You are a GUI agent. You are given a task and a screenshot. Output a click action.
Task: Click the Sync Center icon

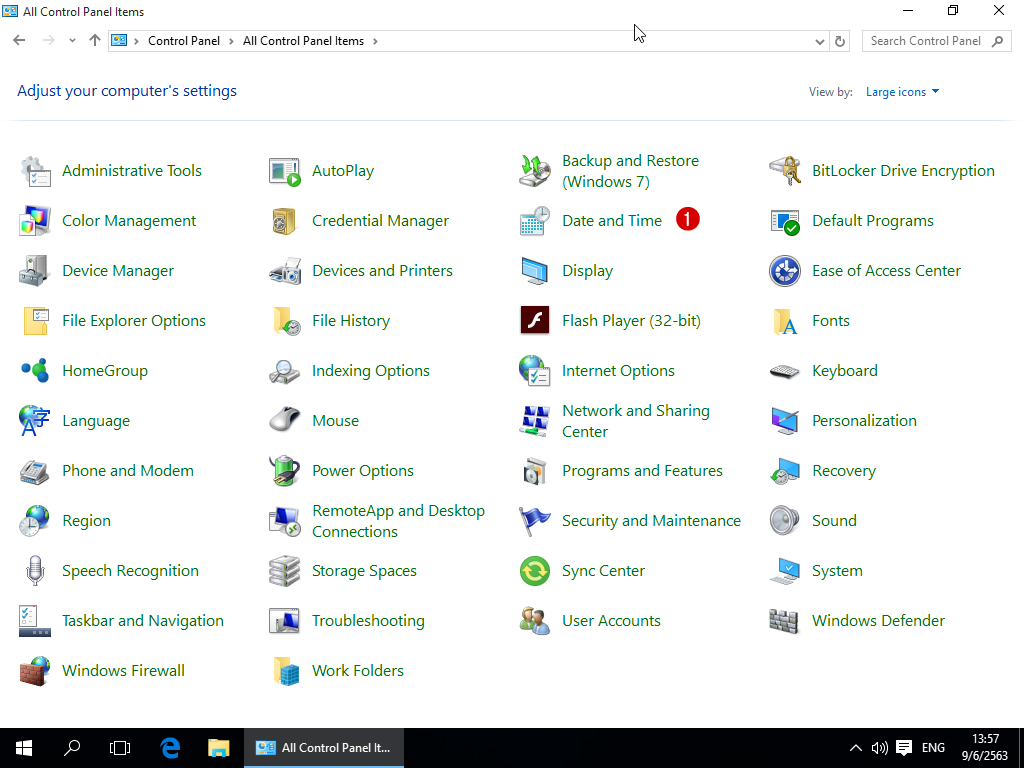point(535,571)
